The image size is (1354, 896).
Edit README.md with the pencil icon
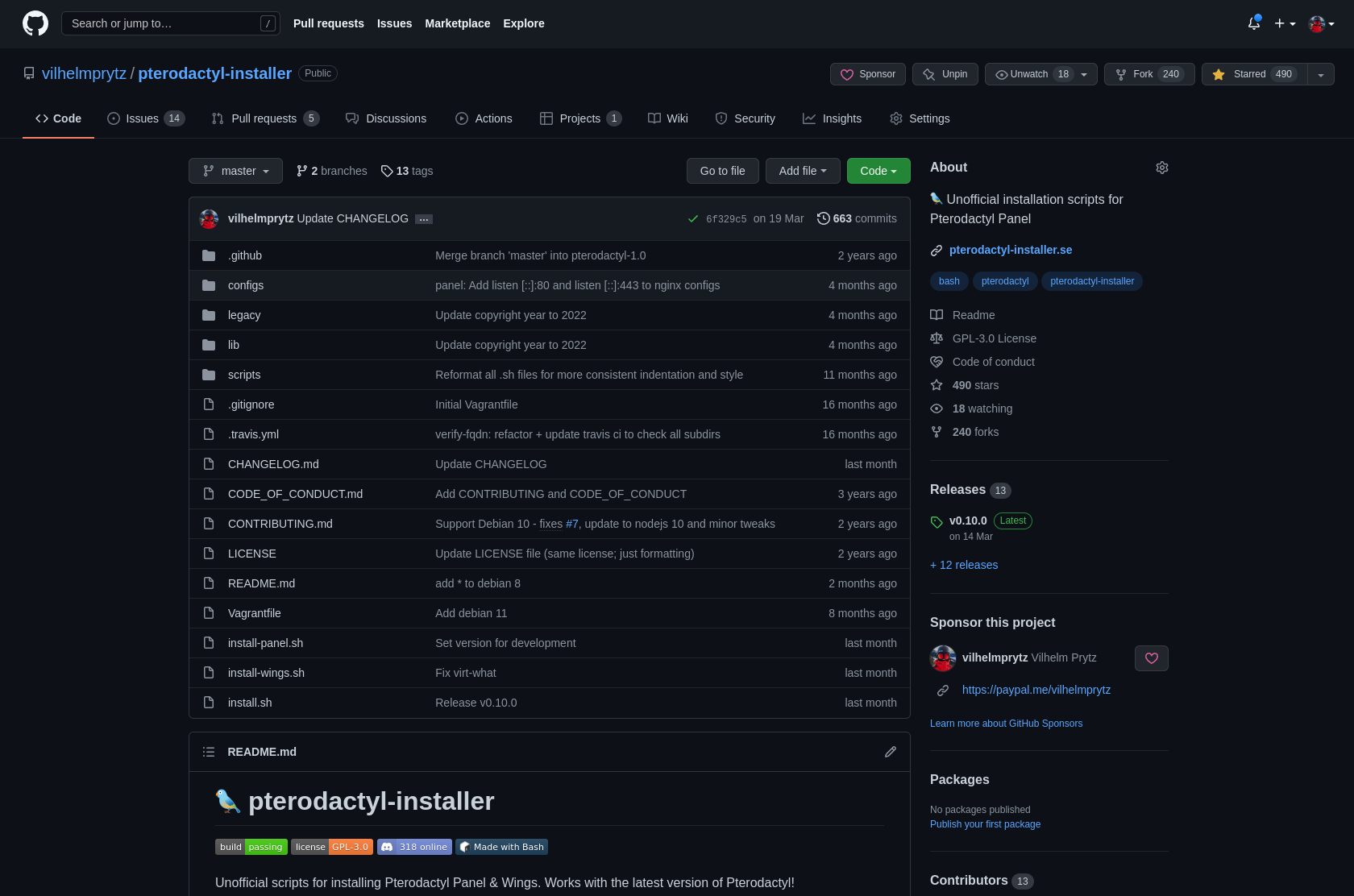click(x=891, y=752)
